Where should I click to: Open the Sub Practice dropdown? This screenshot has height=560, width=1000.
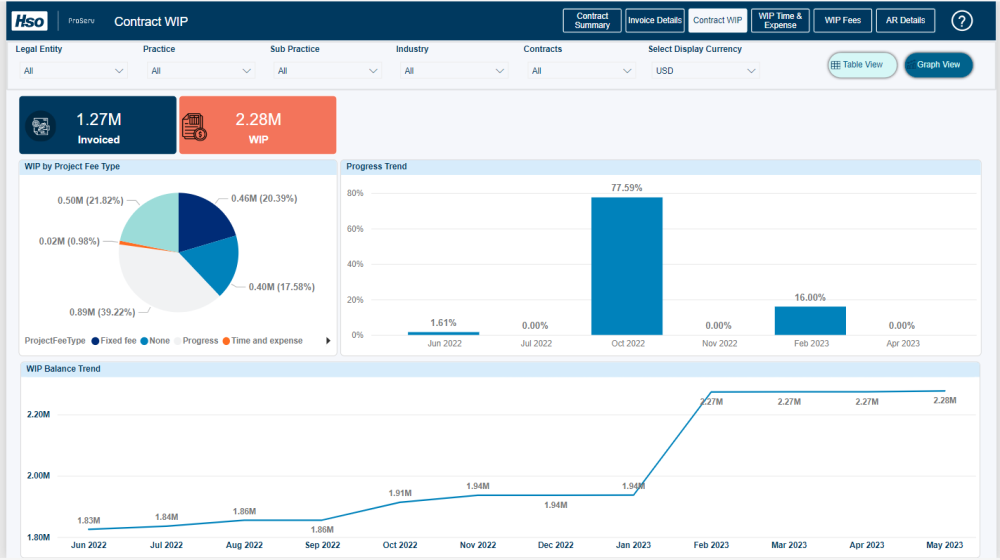327,71
